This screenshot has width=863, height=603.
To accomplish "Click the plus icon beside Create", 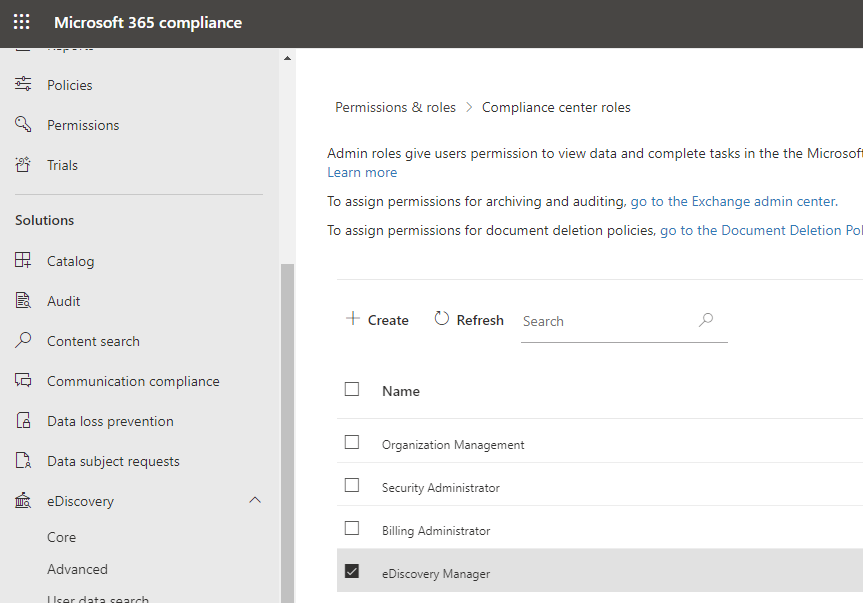I will point(353,319).
